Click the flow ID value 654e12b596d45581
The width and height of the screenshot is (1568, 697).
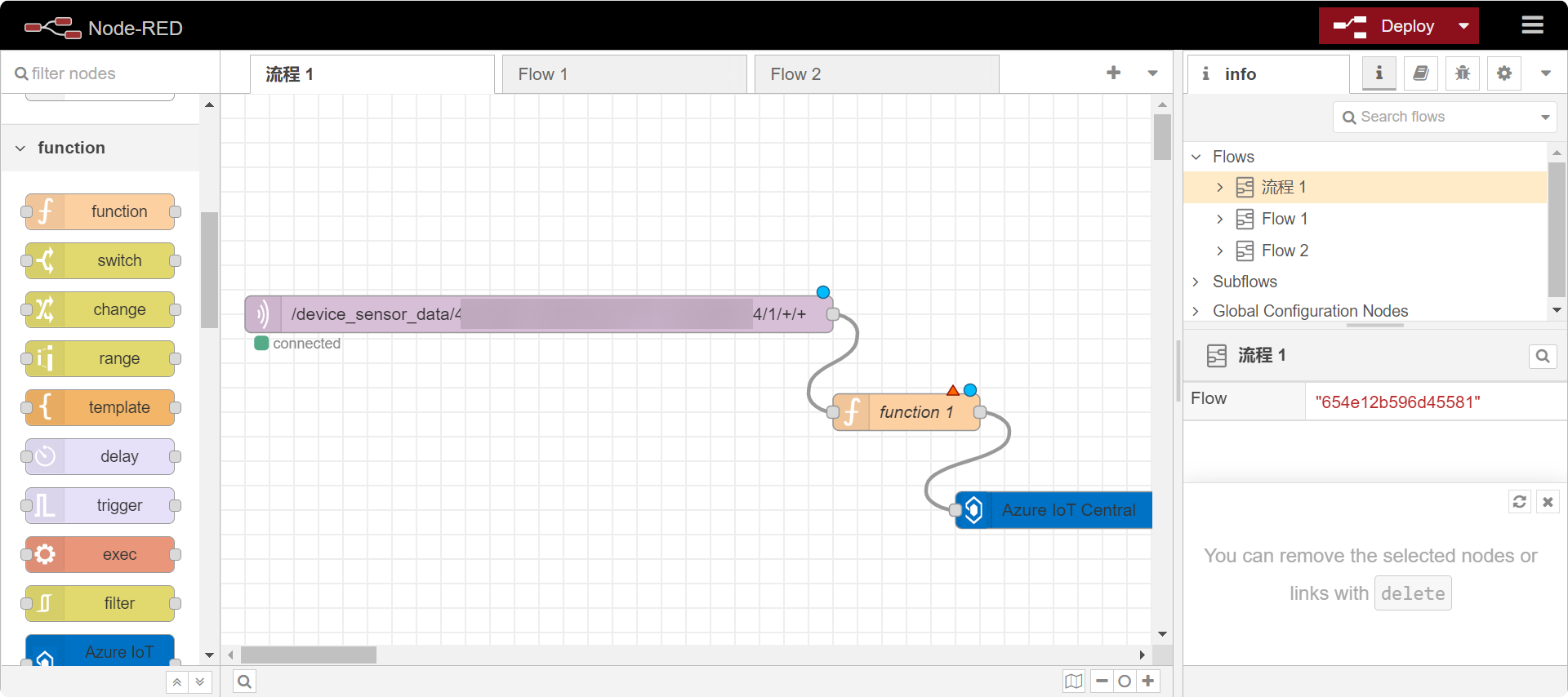[x=1397, y=402]
